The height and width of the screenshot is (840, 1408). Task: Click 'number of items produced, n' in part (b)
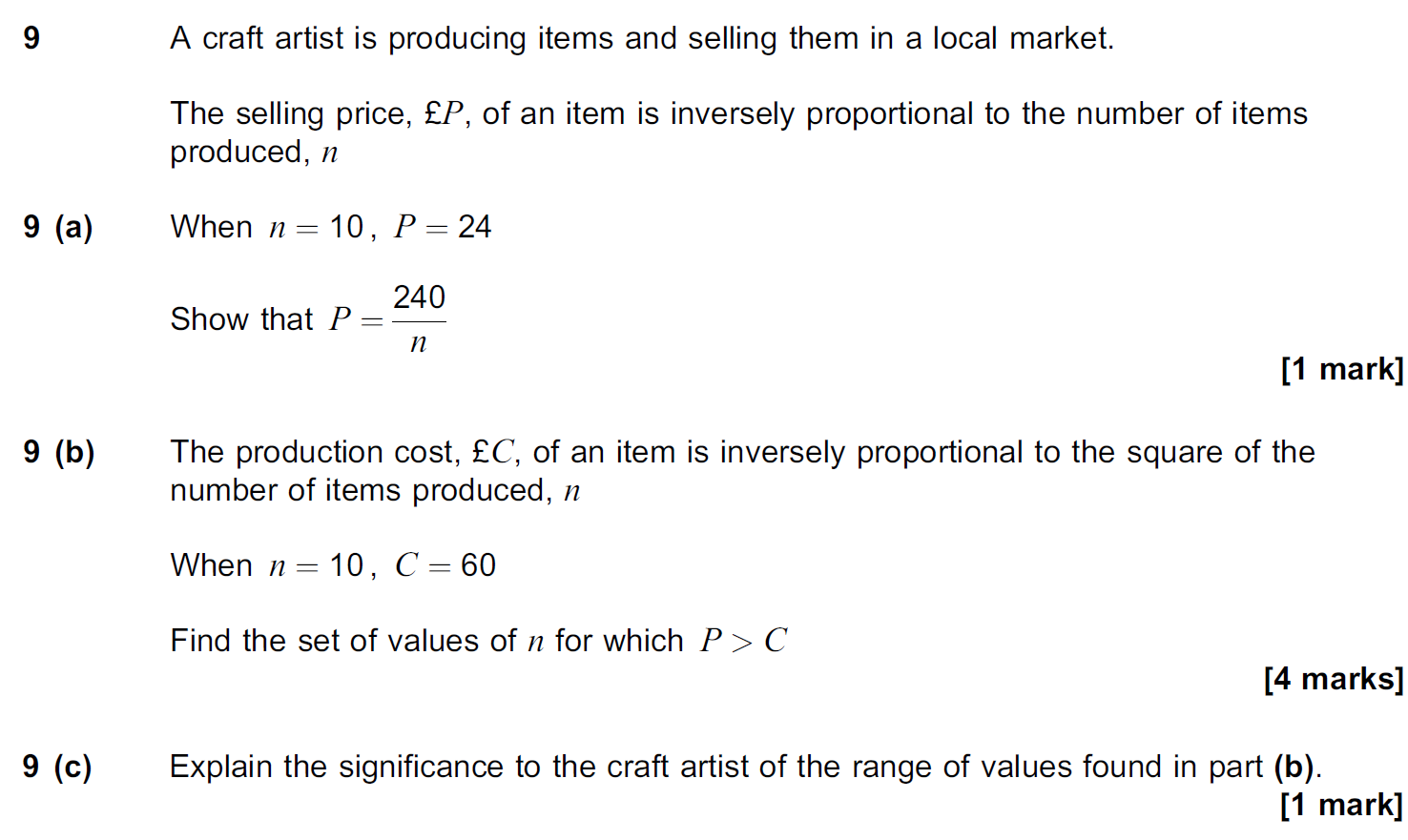pos(375,490)
